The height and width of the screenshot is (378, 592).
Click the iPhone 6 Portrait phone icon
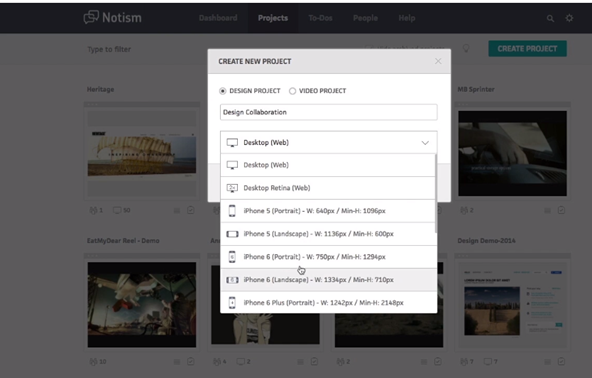232,257
